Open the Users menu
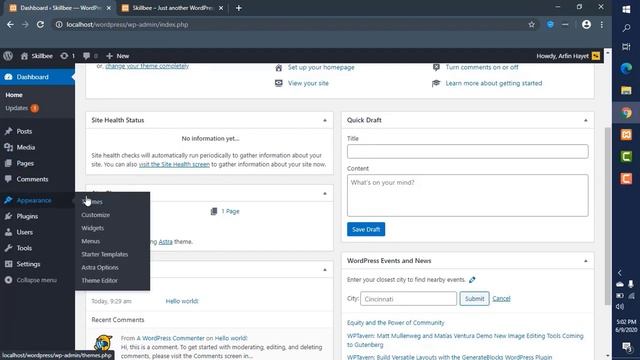The width and height of the screenshot is (640, 360). click(24, 232)
